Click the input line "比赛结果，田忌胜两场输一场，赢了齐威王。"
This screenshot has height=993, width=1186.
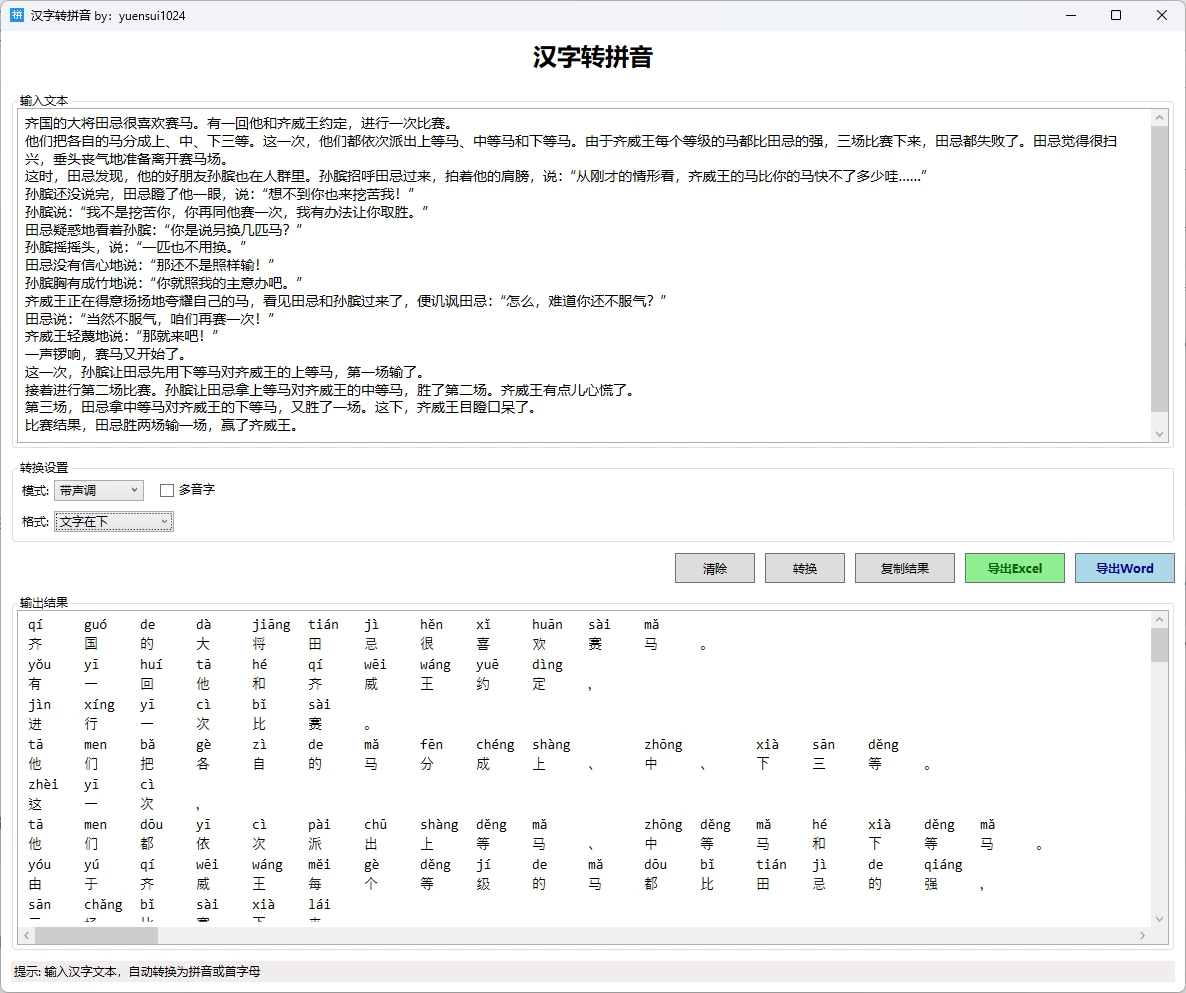[162, 425]
